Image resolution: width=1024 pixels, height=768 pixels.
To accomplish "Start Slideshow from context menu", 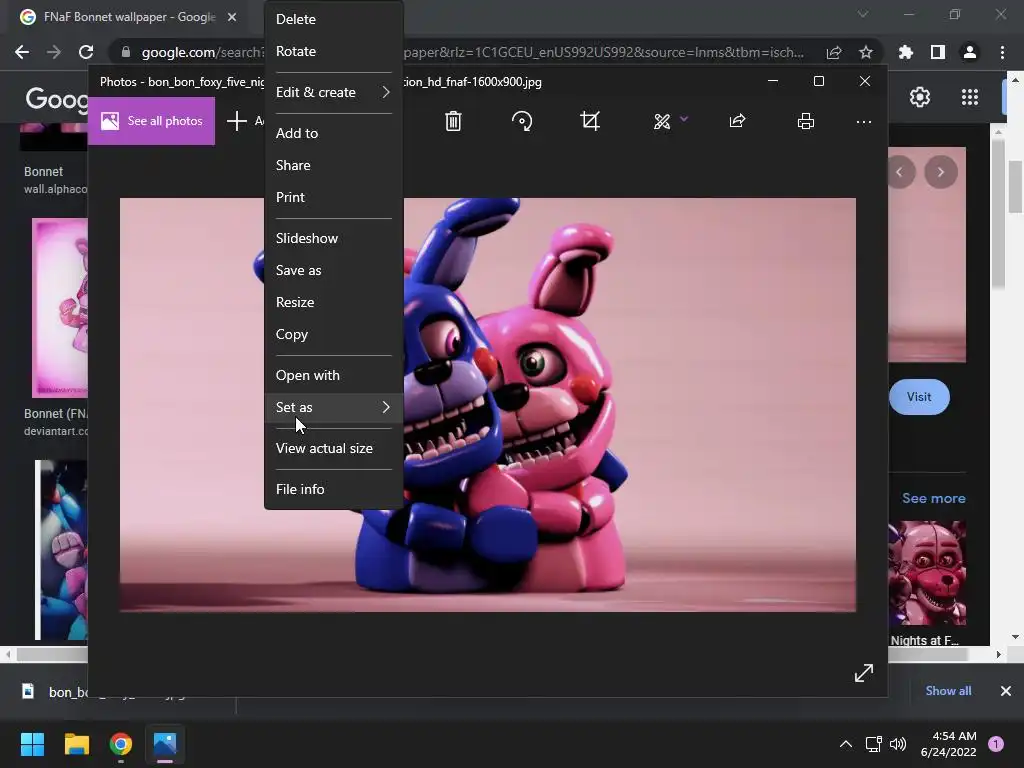I will point(333,238).
